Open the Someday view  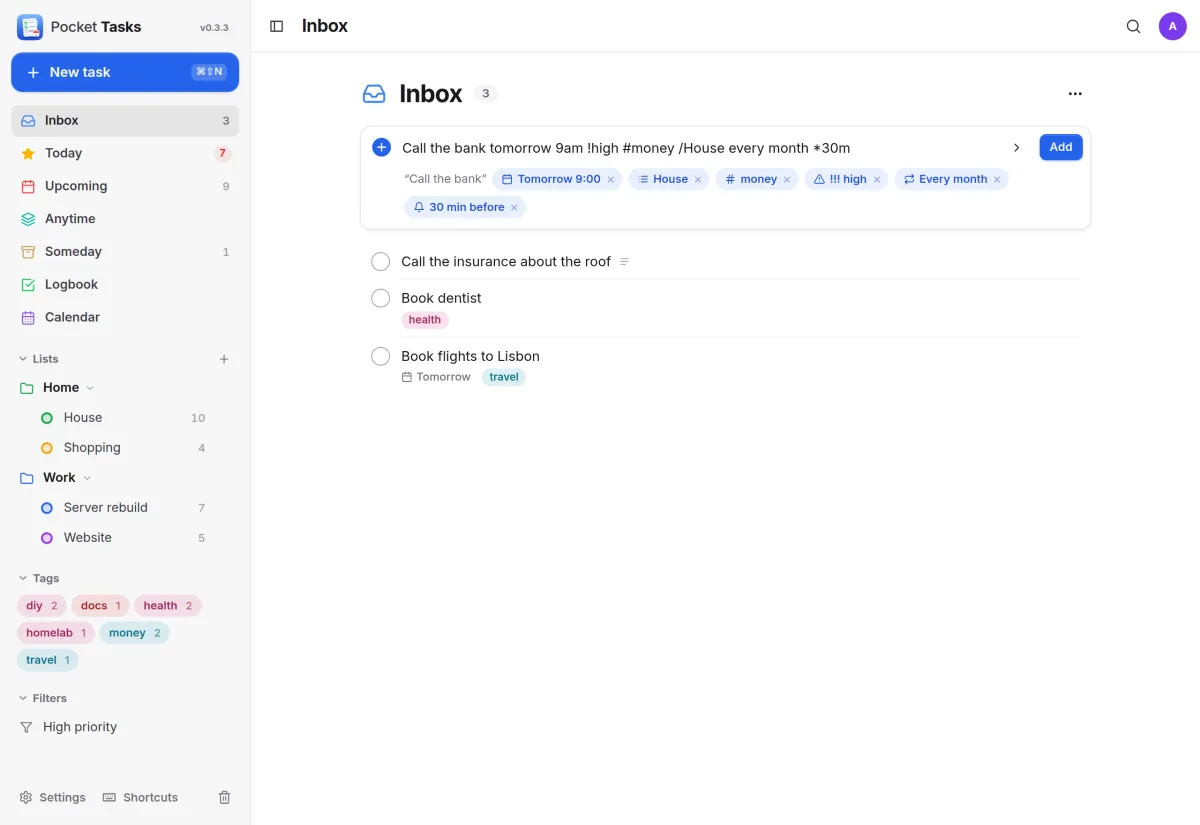pyautogui.click(x=125, y=252)
